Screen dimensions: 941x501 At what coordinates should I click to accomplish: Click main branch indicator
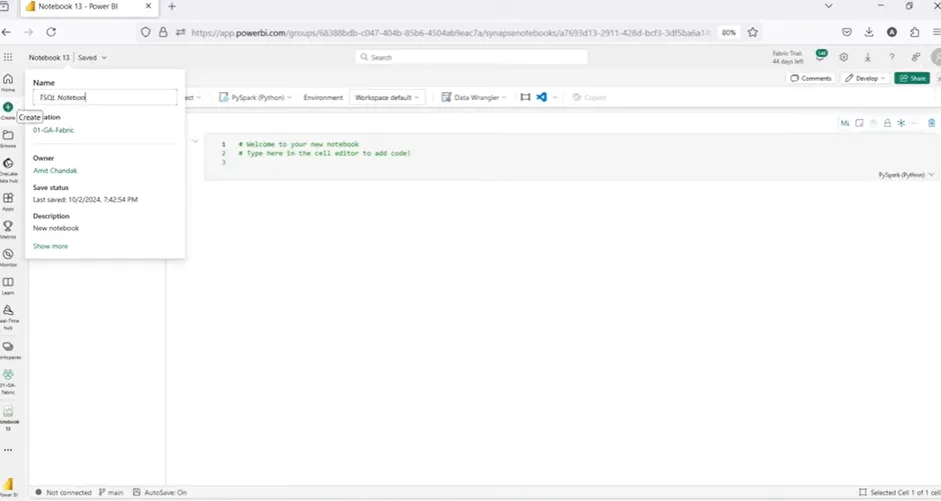[x=111, y=493]
